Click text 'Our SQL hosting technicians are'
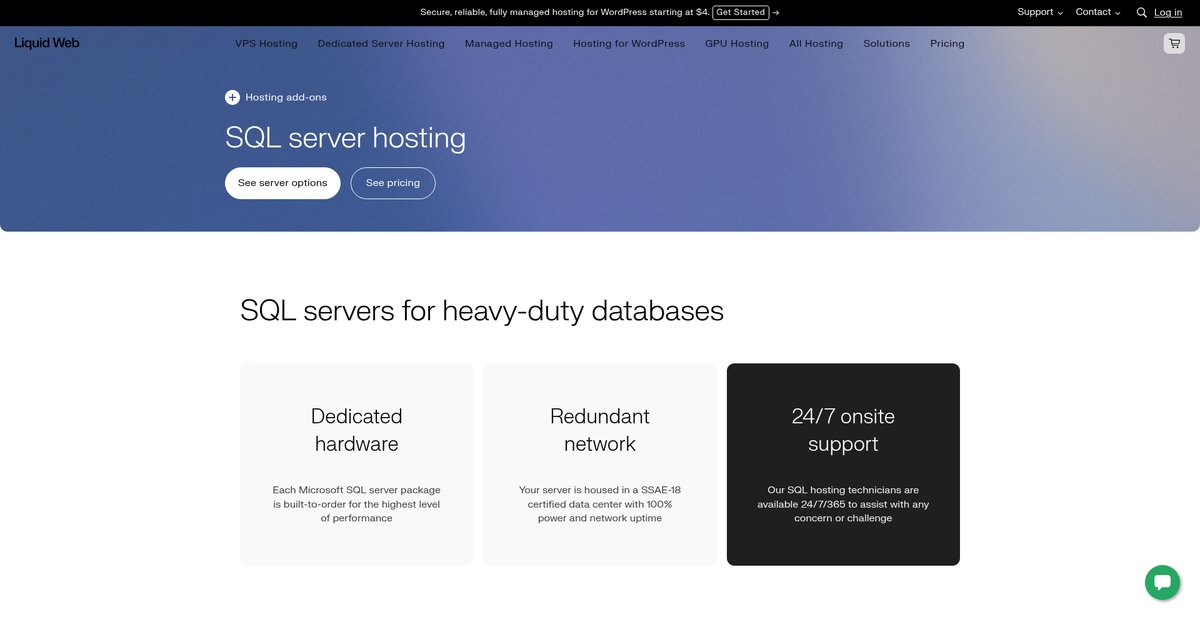Image resolution: width=1200 pixels, height=620 pixels. tap(843, 490)
